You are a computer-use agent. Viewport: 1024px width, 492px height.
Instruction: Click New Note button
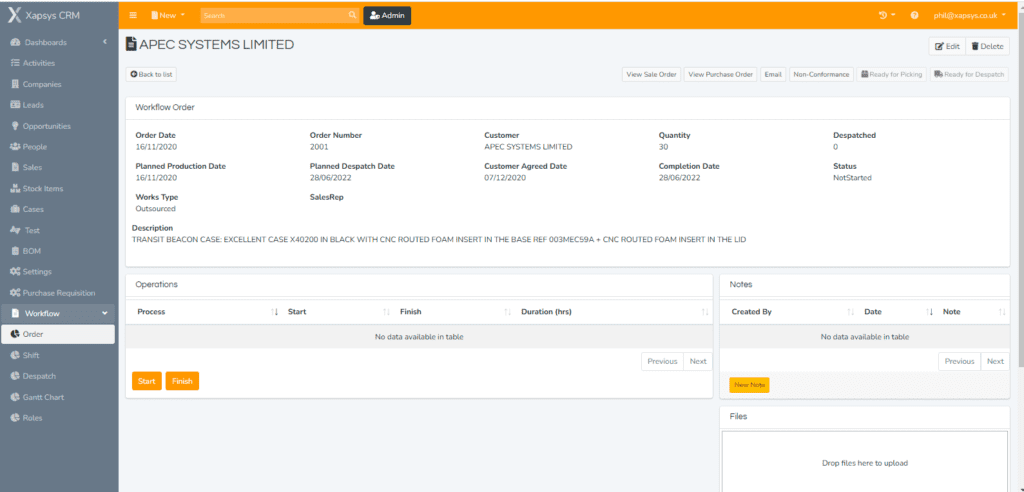point(749,385)
